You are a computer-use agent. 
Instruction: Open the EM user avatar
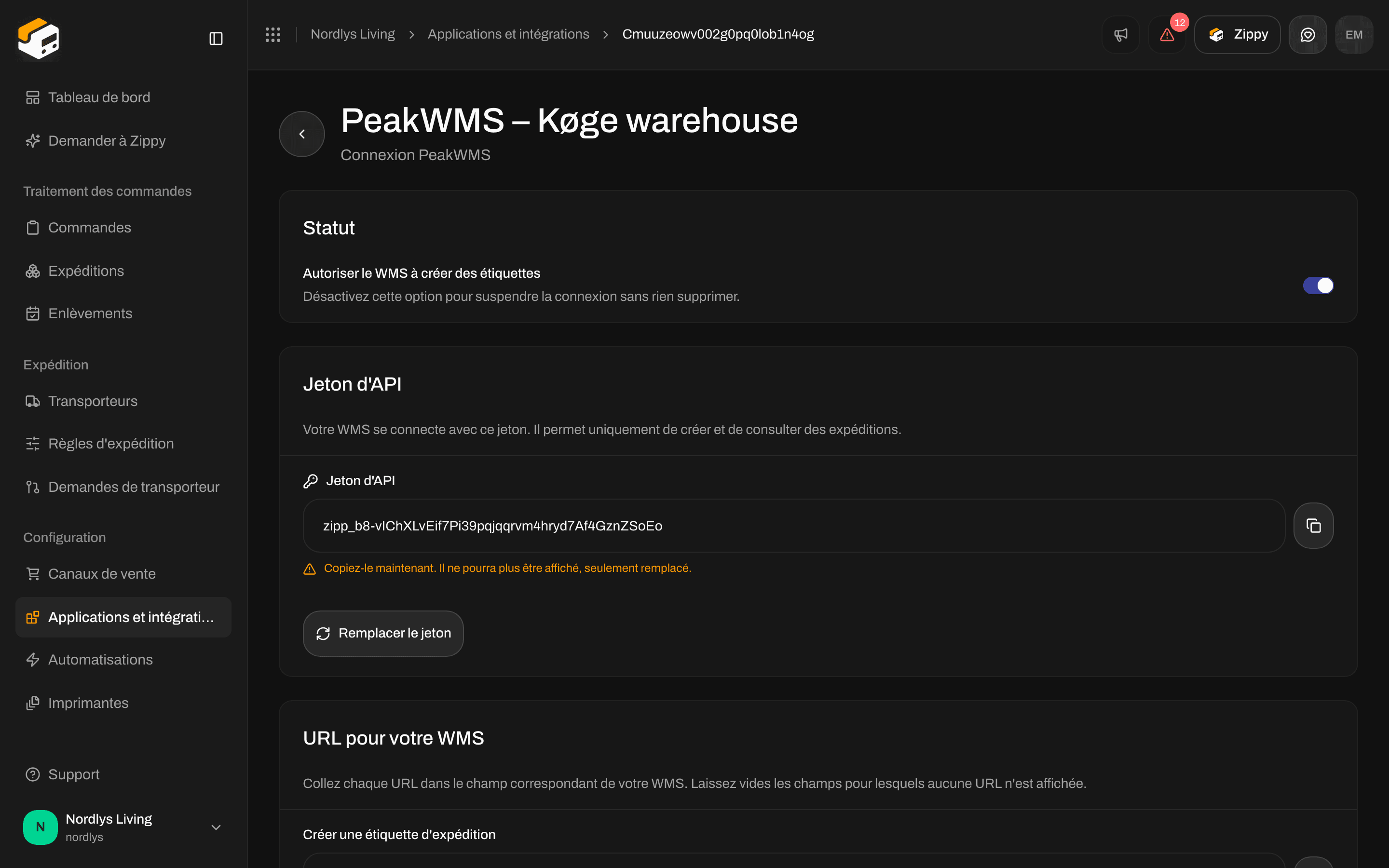tap(1354, 34)
